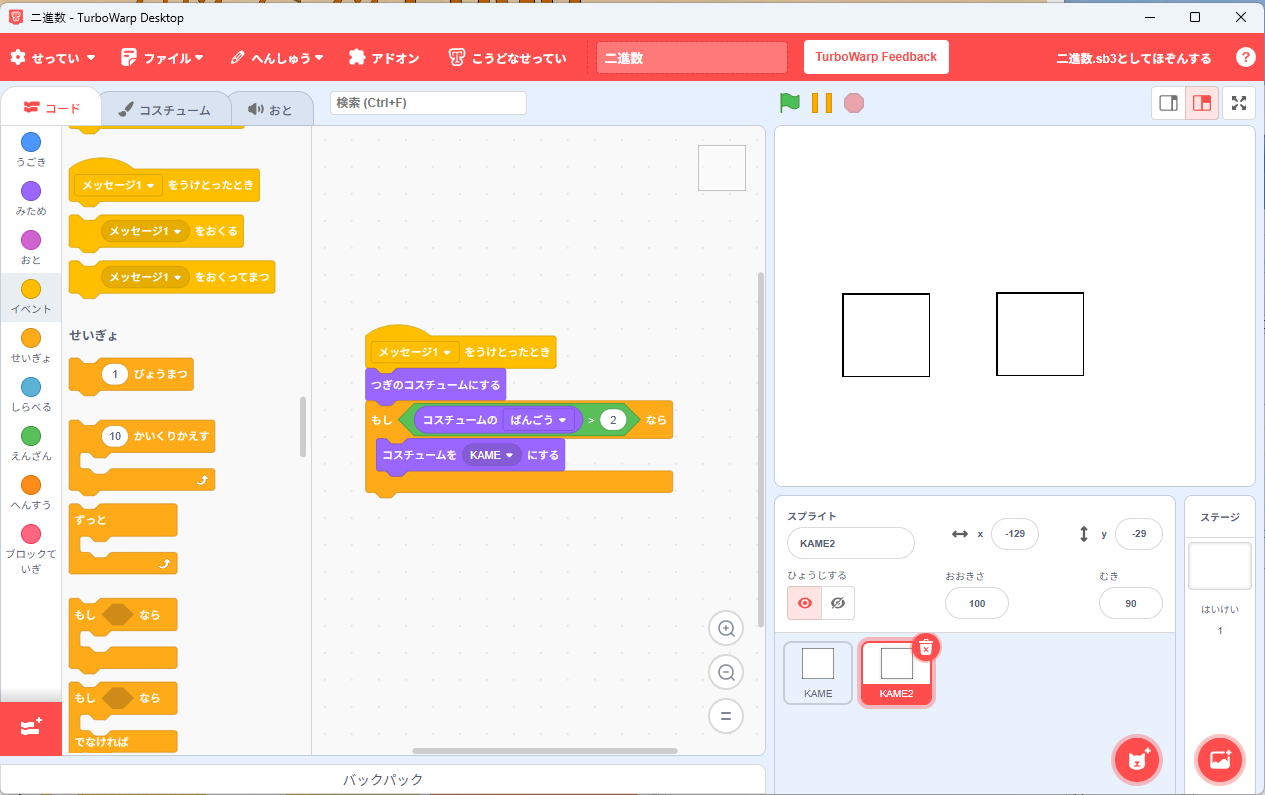Image resolution: width=1265 pixels, height=795 pixels.
Task: Switch to large stage layout
Action: (1202, 103)
